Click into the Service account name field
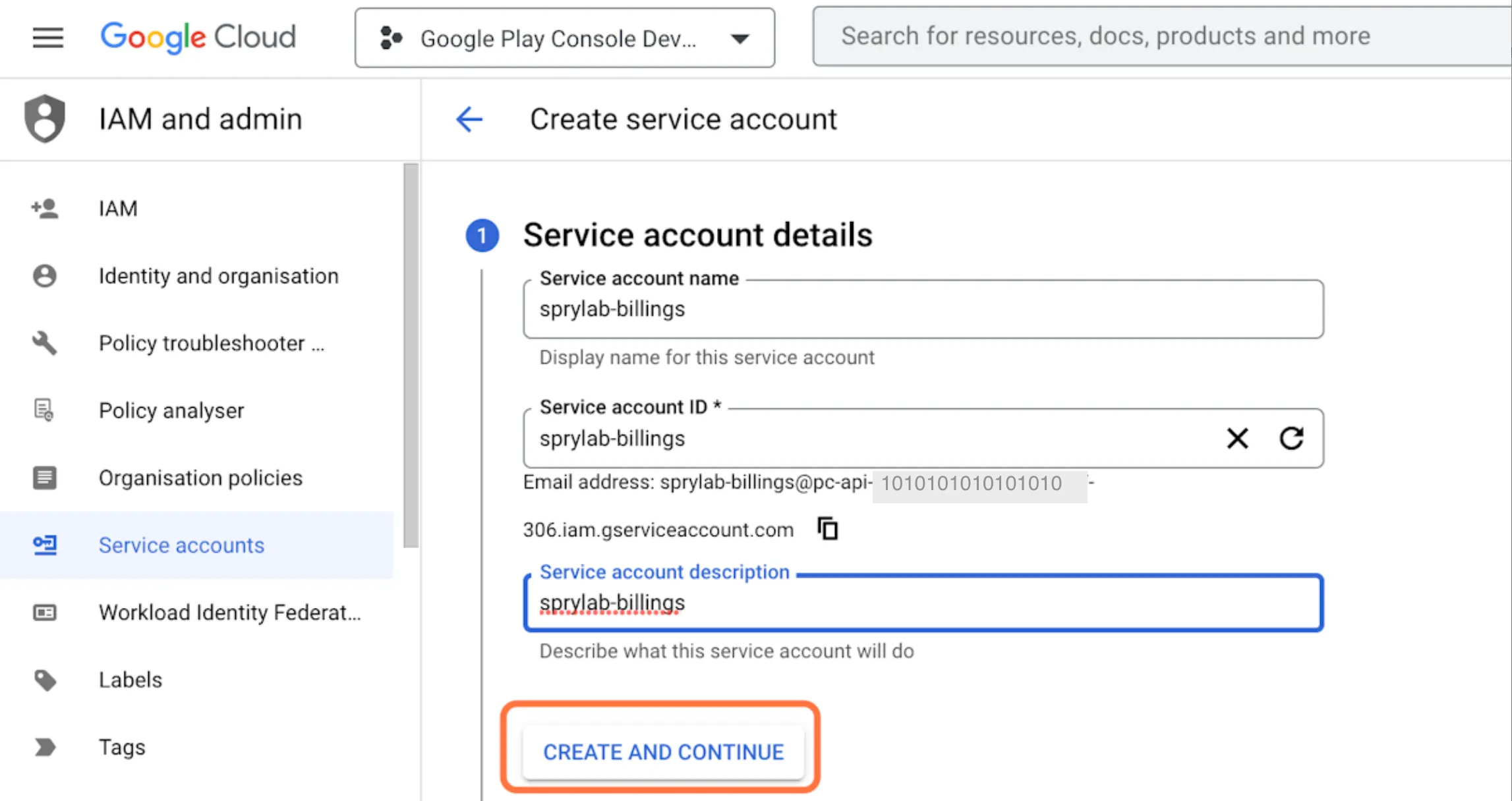The height and width of the screenshot is (801, 1512). point(923,309)
